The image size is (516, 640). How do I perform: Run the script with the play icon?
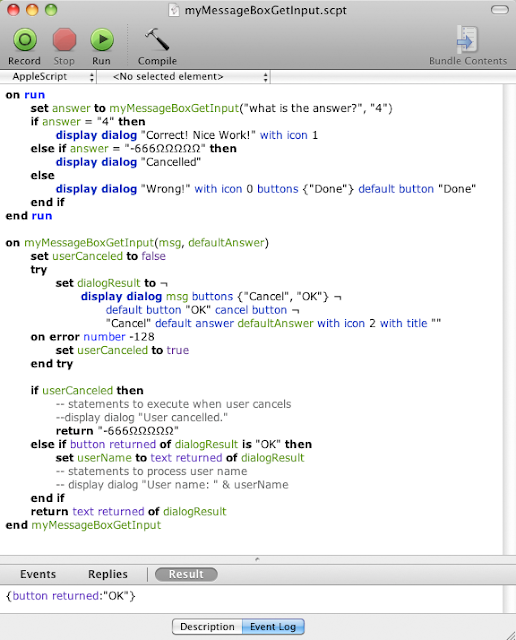(102, 40)
